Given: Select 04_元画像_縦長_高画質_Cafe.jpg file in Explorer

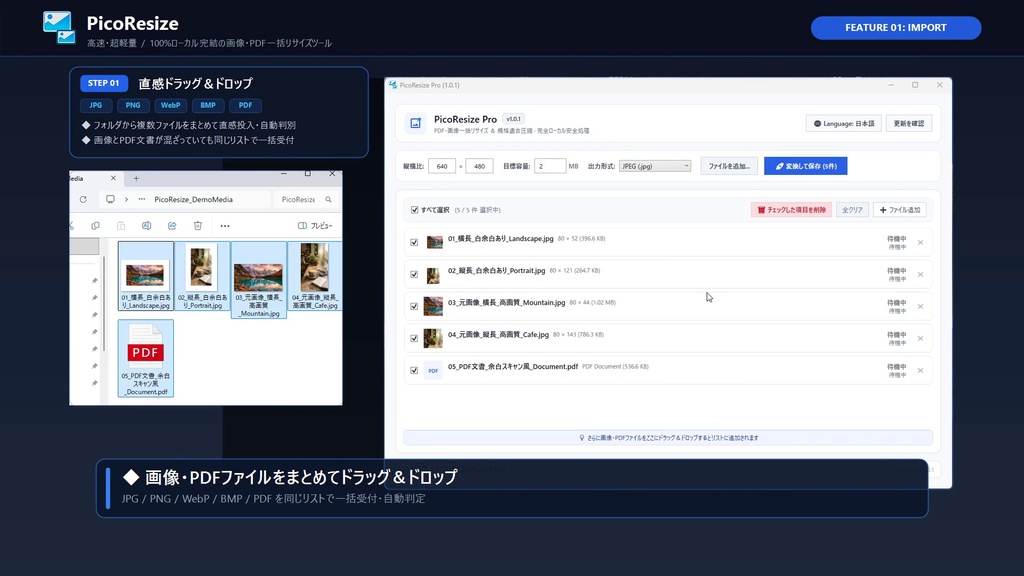Looking at the screenshot, I should click(x=315, y=276).
